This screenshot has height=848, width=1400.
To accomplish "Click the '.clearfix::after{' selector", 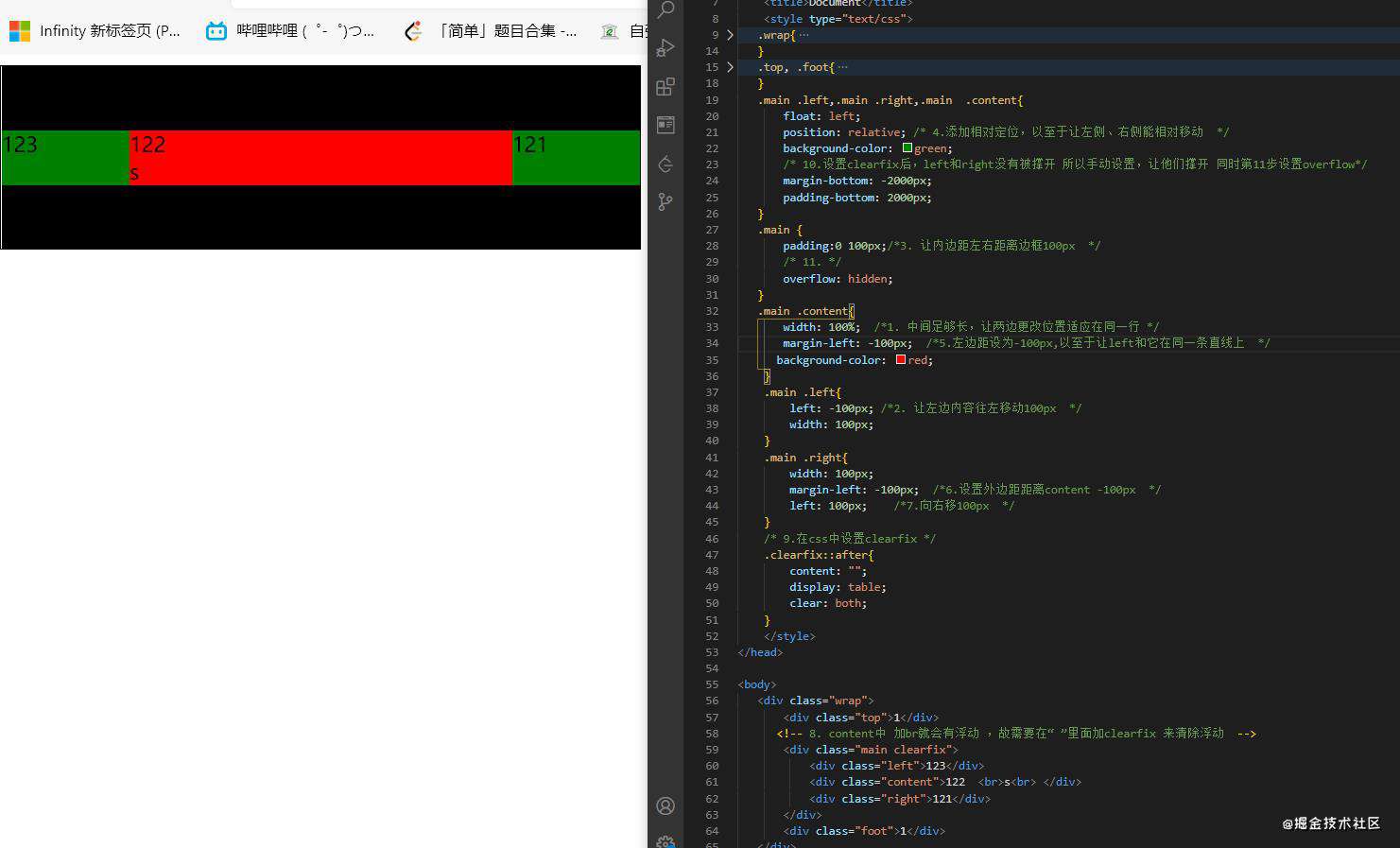I will point(819,555).
